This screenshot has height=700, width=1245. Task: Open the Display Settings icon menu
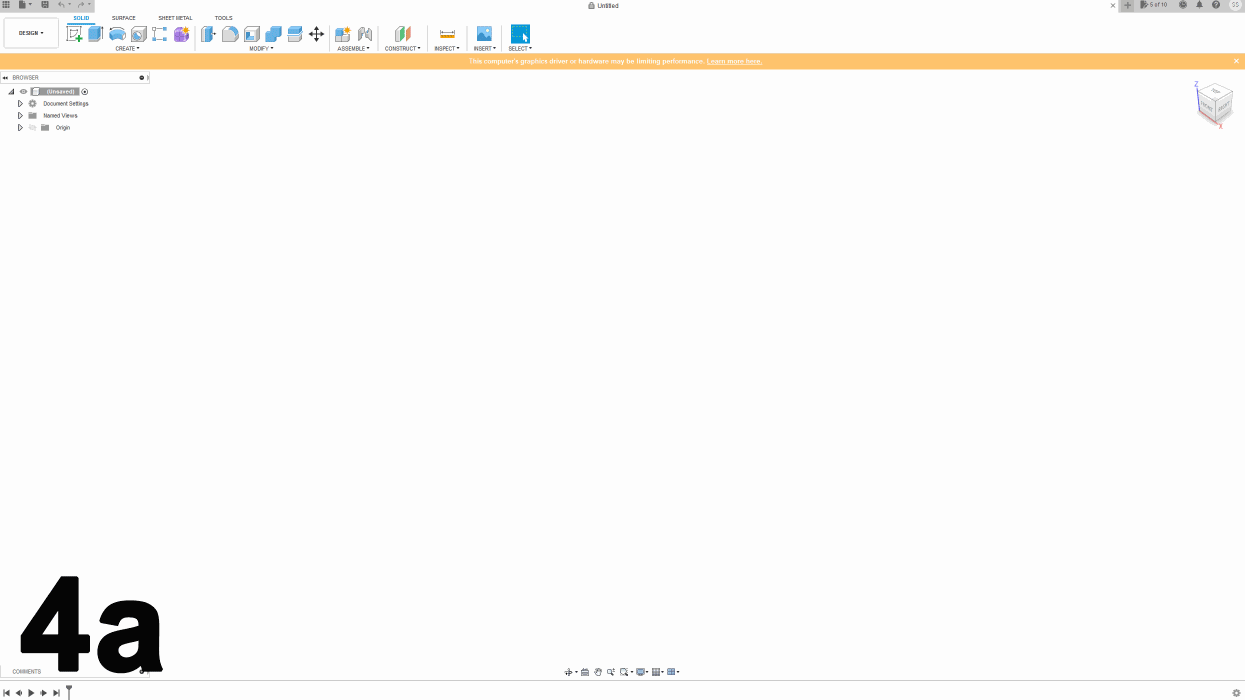click(641, 671)
